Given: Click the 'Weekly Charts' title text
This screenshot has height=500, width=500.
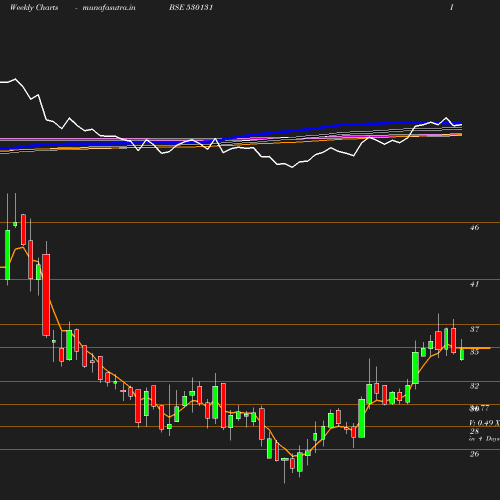Looking at the screenshot, I should pyautogui.click(x=34, y=7).
